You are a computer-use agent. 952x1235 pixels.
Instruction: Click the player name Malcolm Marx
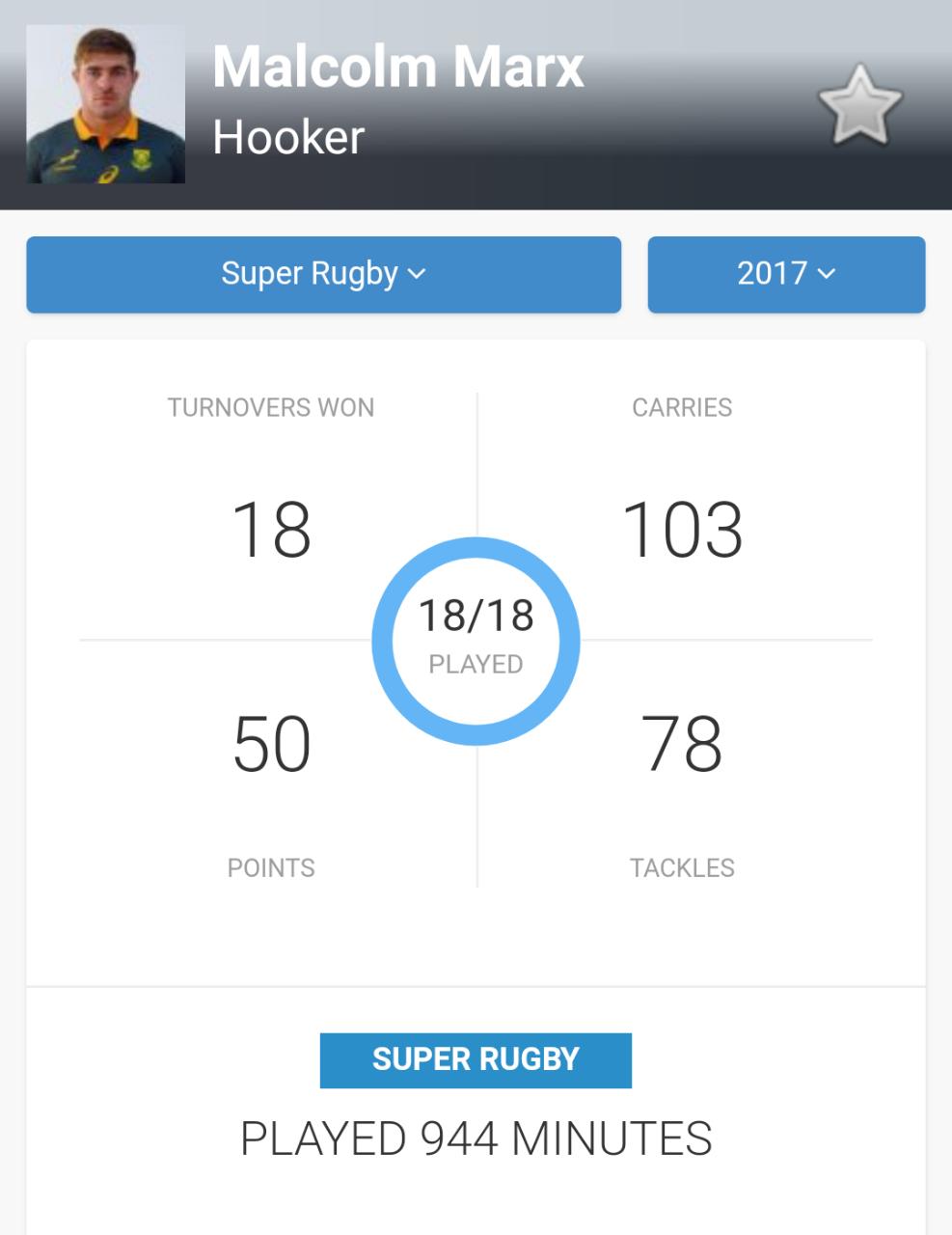click(x=397, y=68)
